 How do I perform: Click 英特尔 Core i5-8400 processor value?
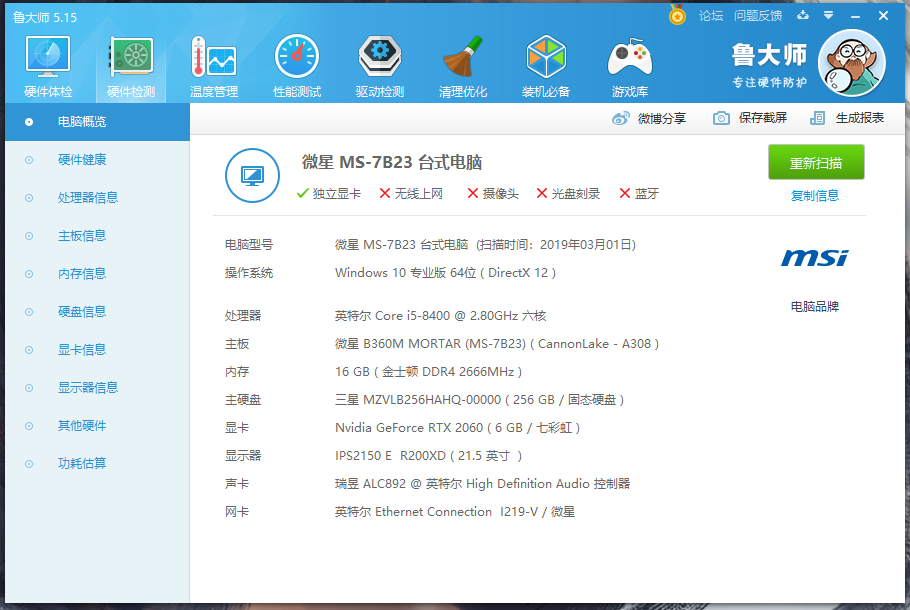pos(440,316)
